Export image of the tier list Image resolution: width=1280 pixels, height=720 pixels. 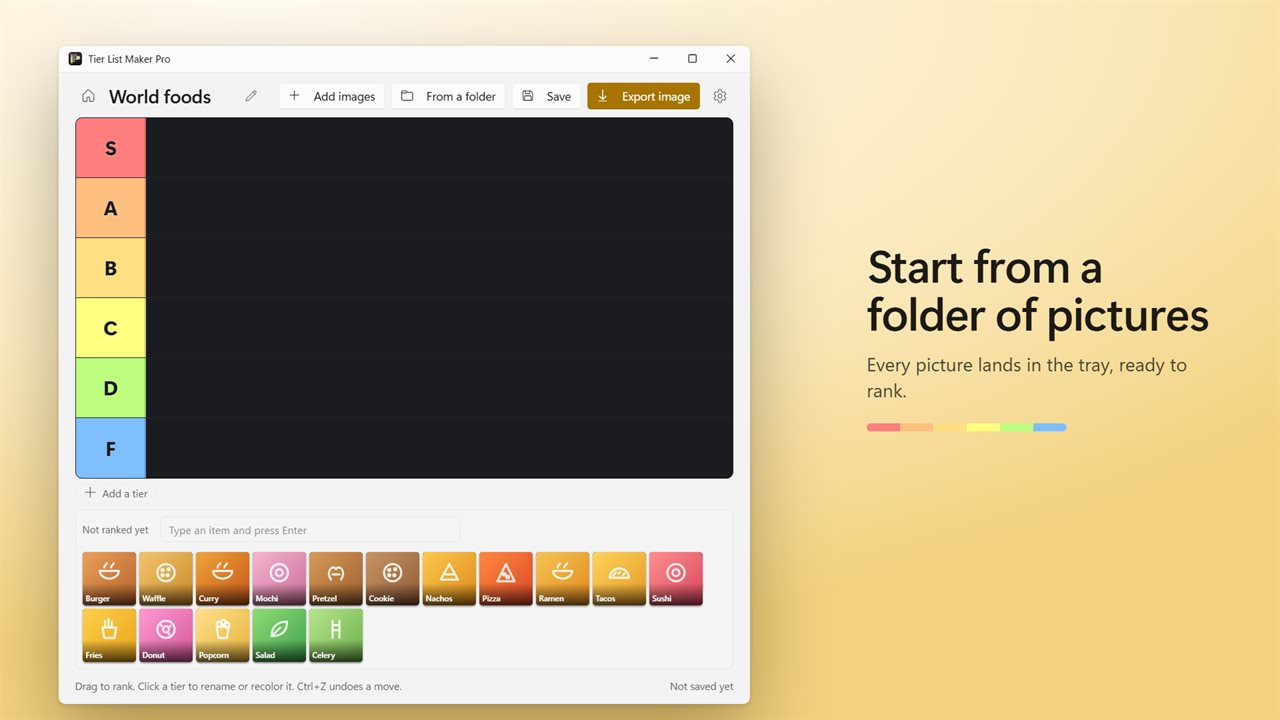click(x=643, y=96)
